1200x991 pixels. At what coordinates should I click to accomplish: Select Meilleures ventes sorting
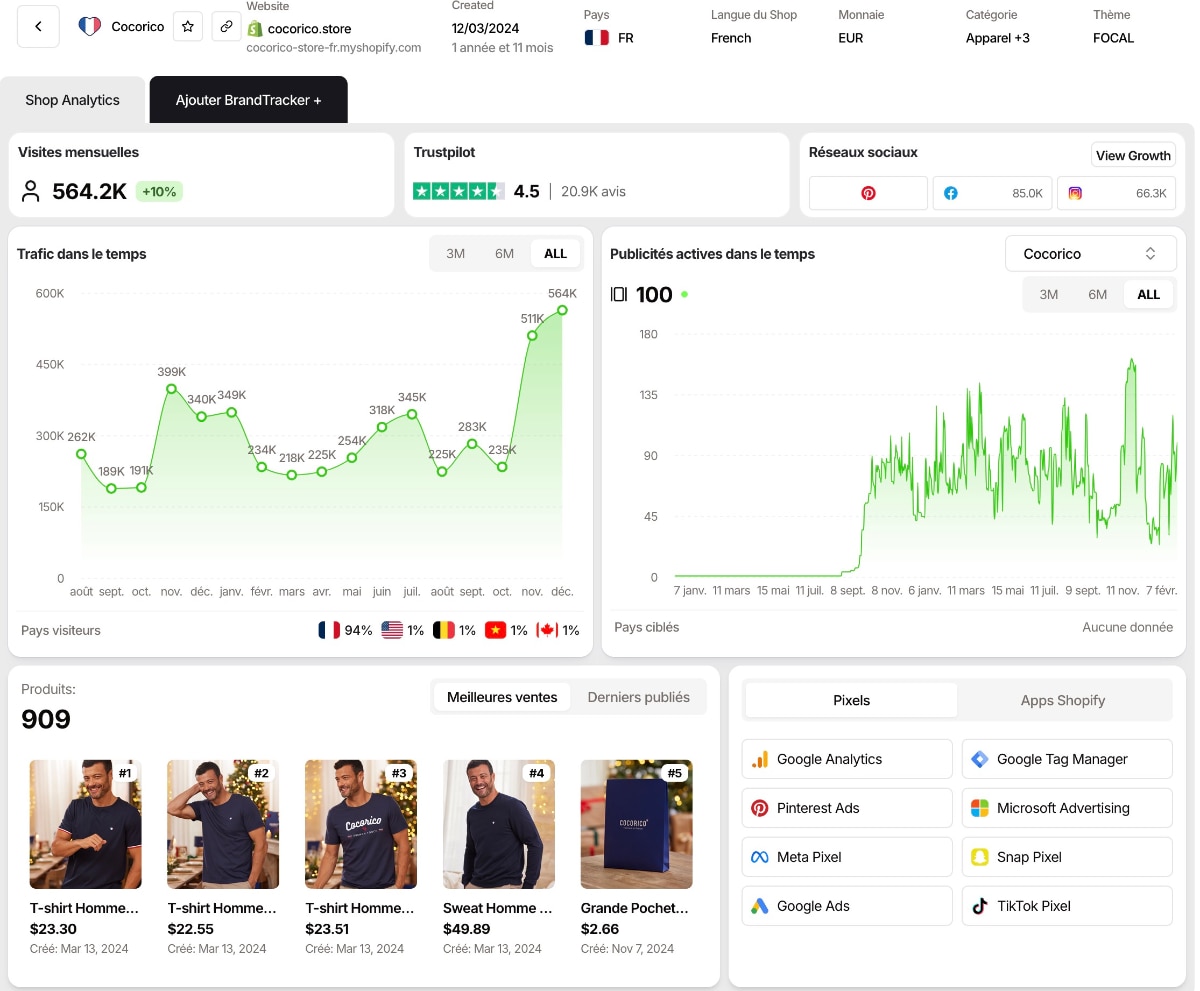501,697
